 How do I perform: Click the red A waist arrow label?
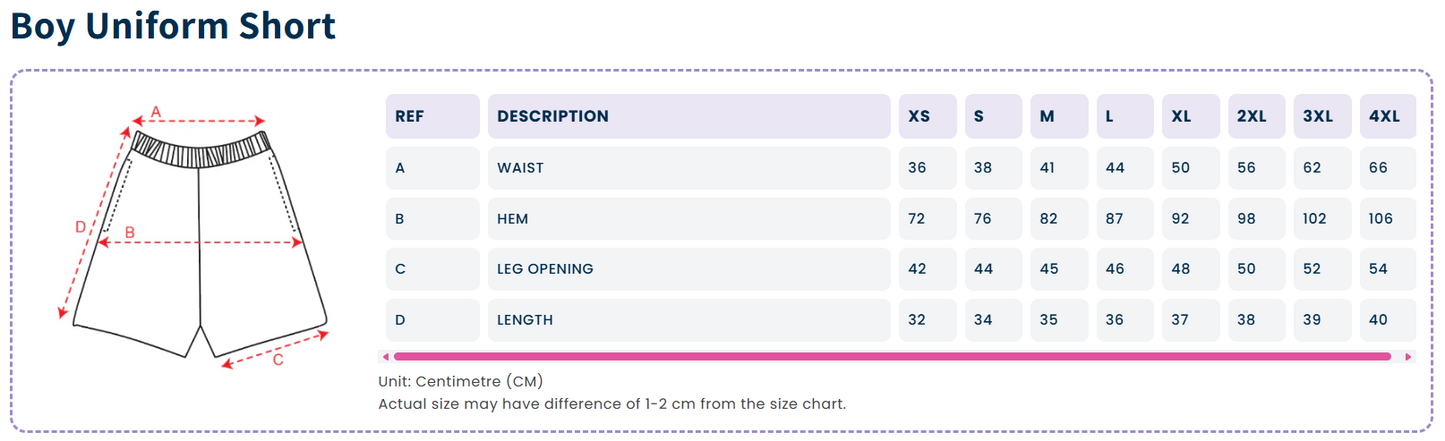[155, 110]
